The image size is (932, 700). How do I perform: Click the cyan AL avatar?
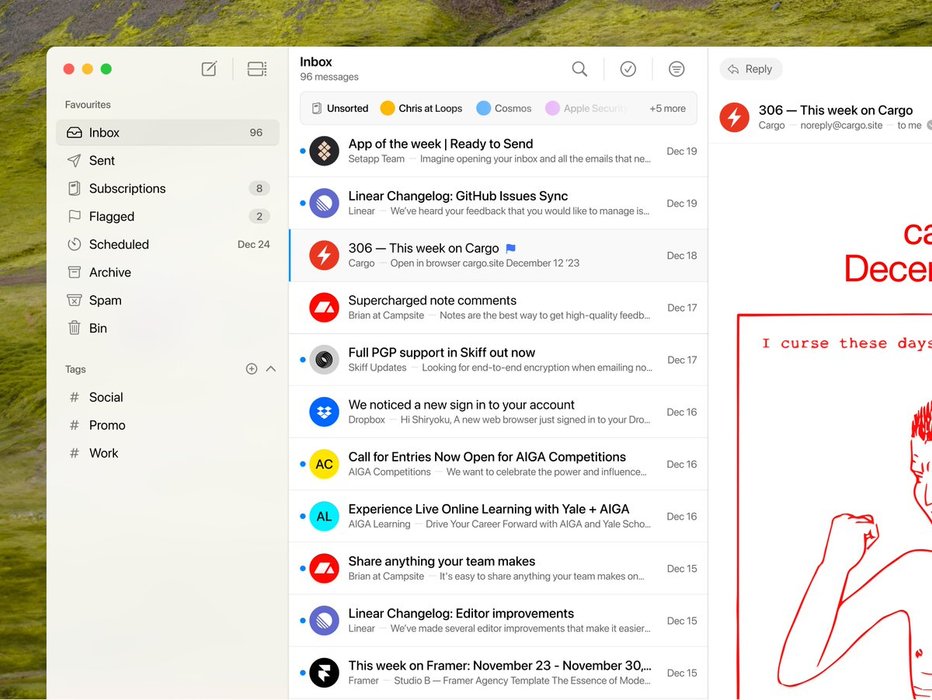click(x=324, y=516)
